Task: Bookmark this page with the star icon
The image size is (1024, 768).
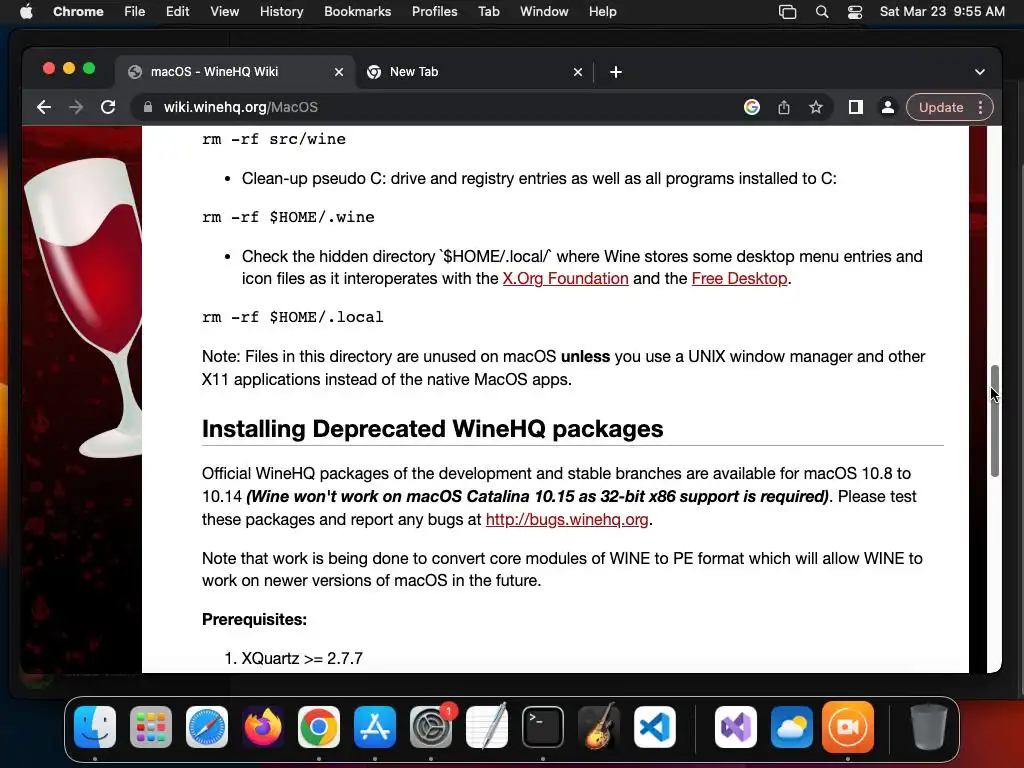Action: click(816, 107)
